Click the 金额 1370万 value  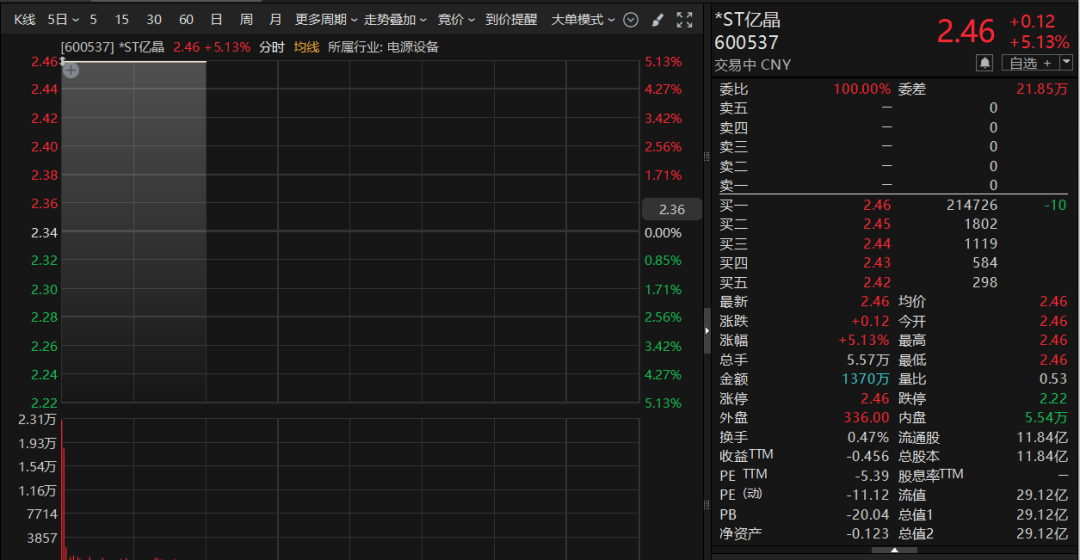click(866, 379)
